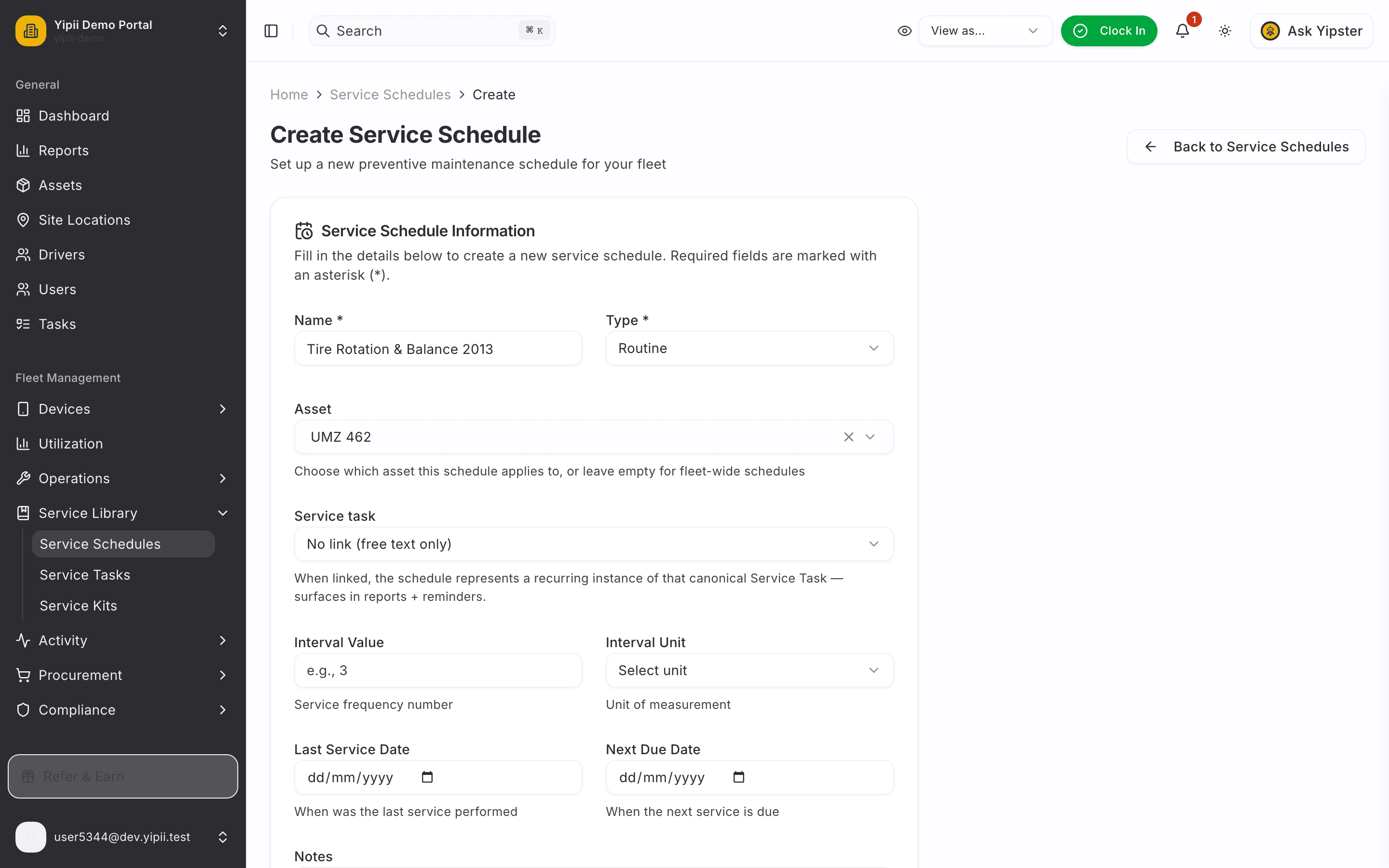This screenshot has height=868, width=1389.
Task: Open the Reports menu item
Action: (x=123, y=150)
